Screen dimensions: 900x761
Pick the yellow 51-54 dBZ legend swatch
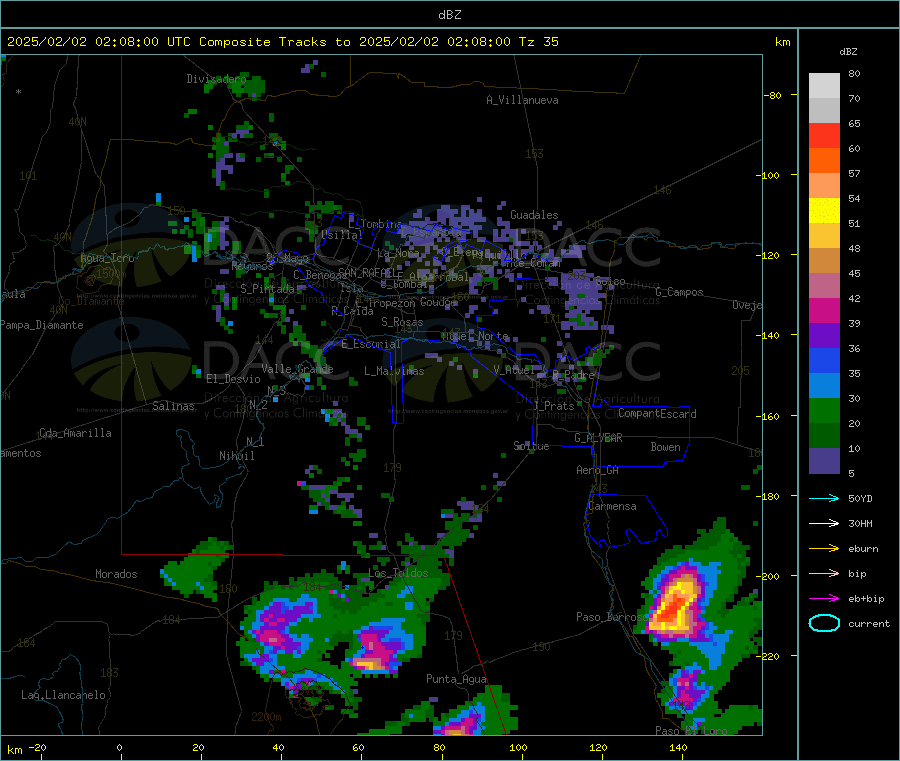point(824,211)
